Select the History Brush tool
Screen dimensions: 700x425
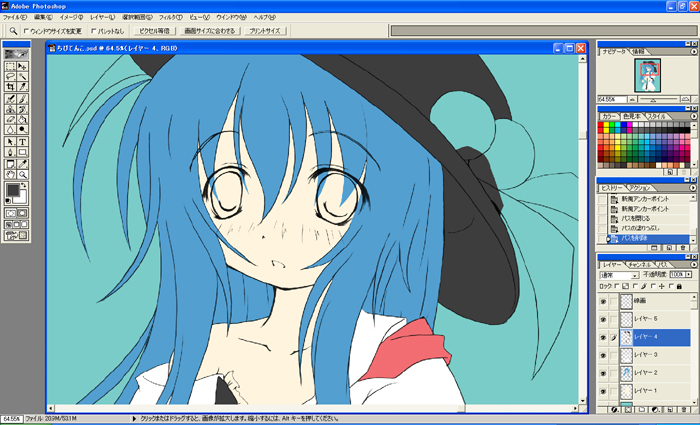[x=22, y=109]
